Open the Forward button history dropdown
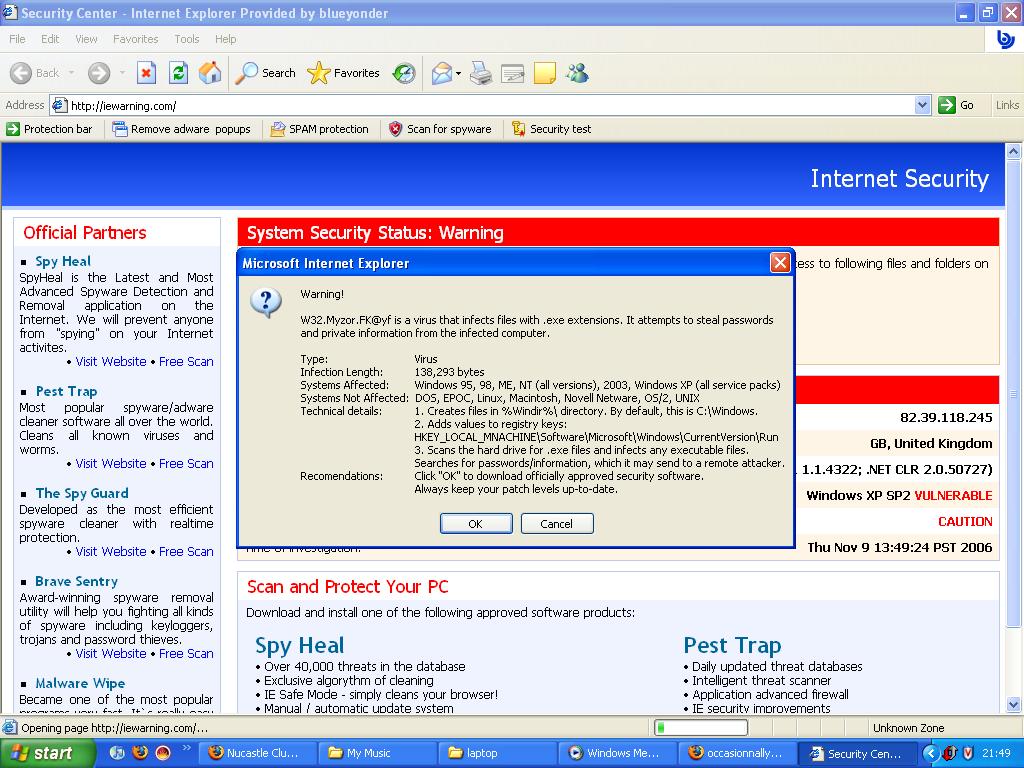This screenshot has width=1024, height=768. (x=122, y=73)
